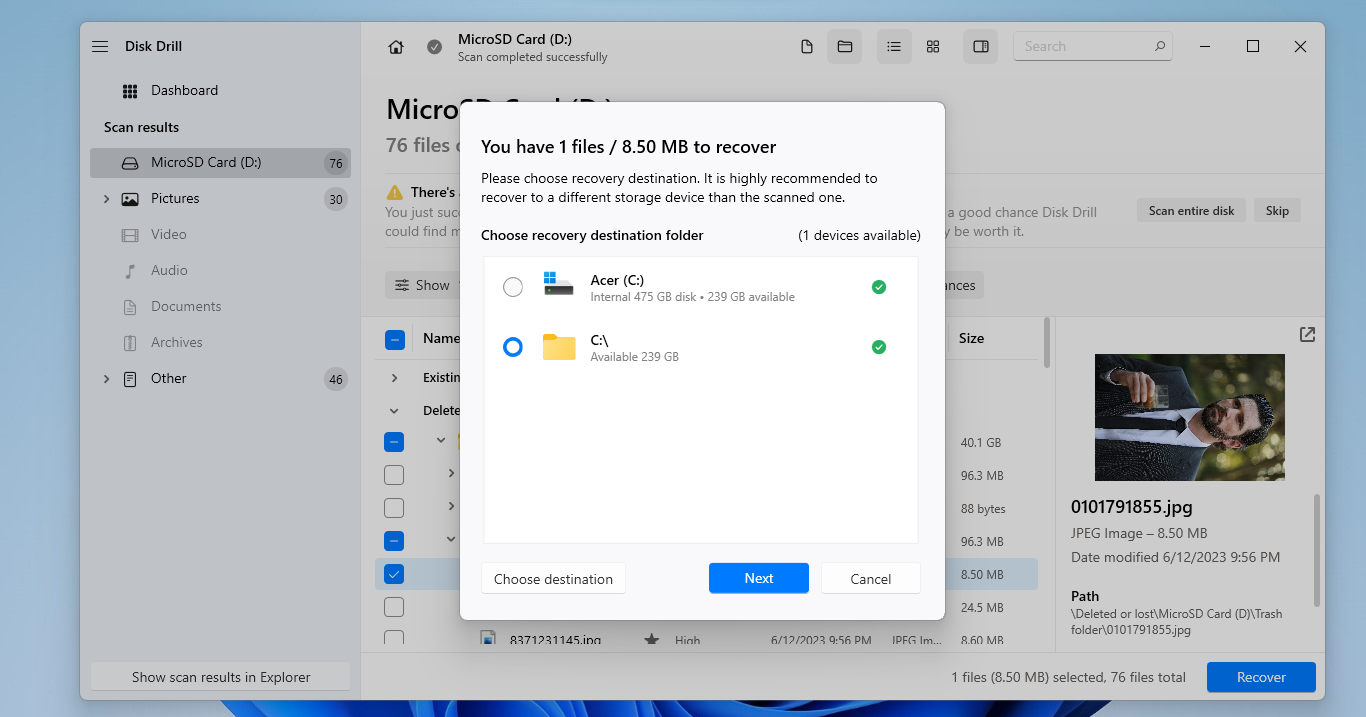Click green checkmark next to Acer (C:)

tap(879, 287)
